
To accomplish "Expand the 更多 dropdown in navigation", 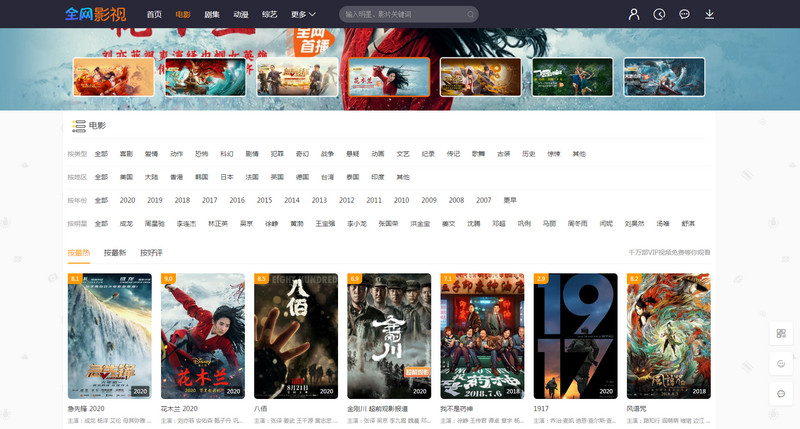I will [x=303, y=14].
